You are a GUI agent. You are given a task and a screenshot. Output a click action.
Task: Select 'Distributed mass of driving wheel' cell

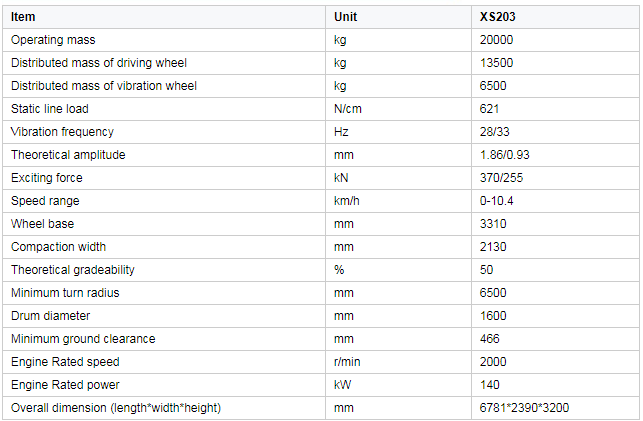pos(99,63)
